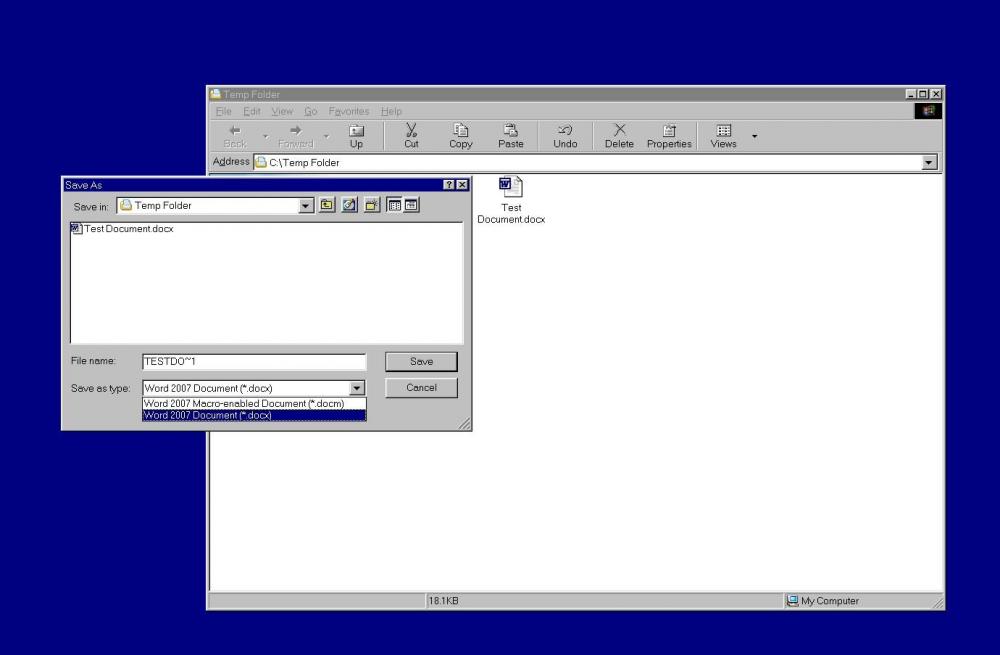The height and width of the screenshot is (655, 1000).
Task: Switch Save As dialog to Details view
Action: tap(411, 205)
